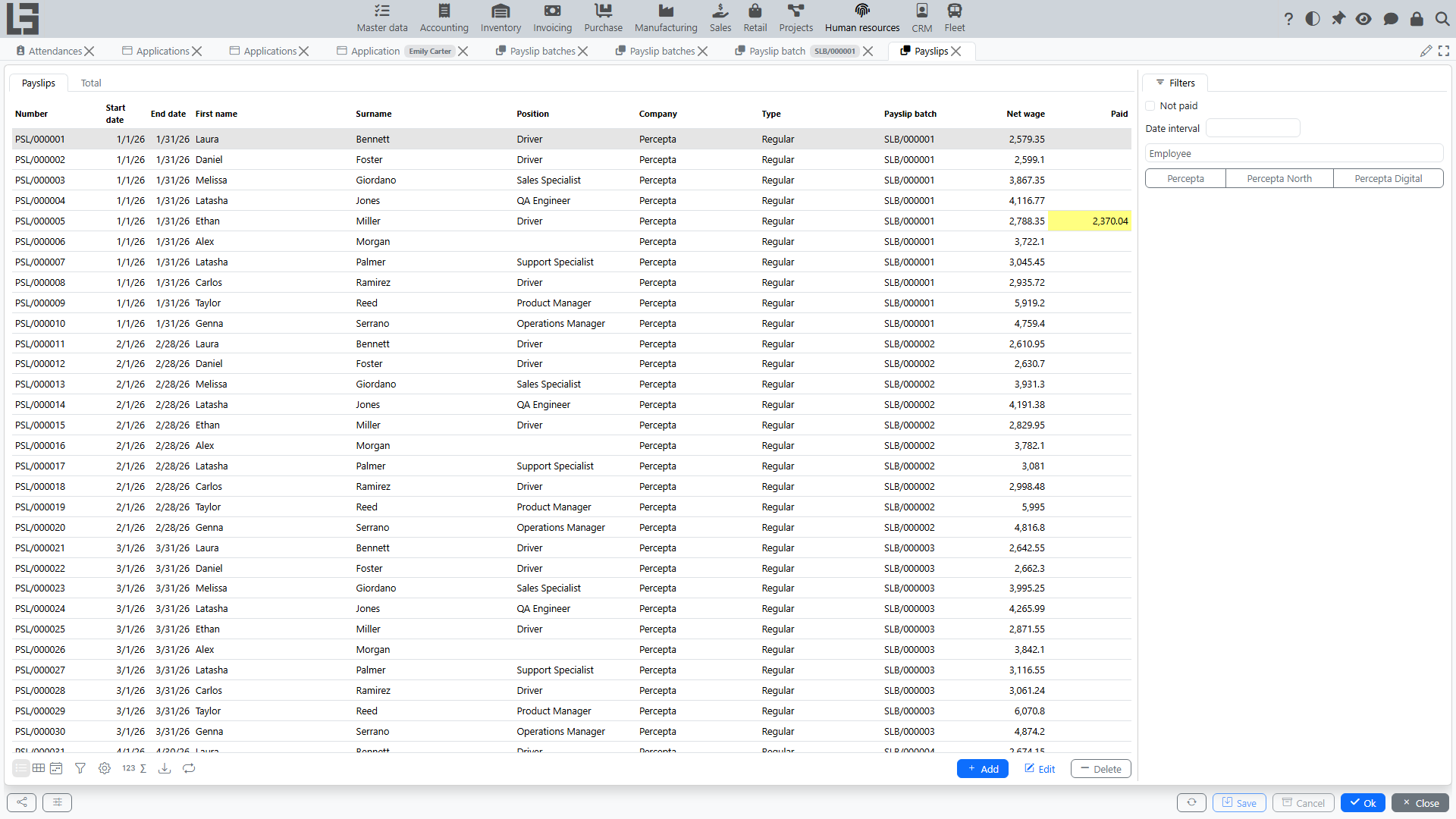
Task: Click the Edit button
Action: click(x=1040, y=769)
